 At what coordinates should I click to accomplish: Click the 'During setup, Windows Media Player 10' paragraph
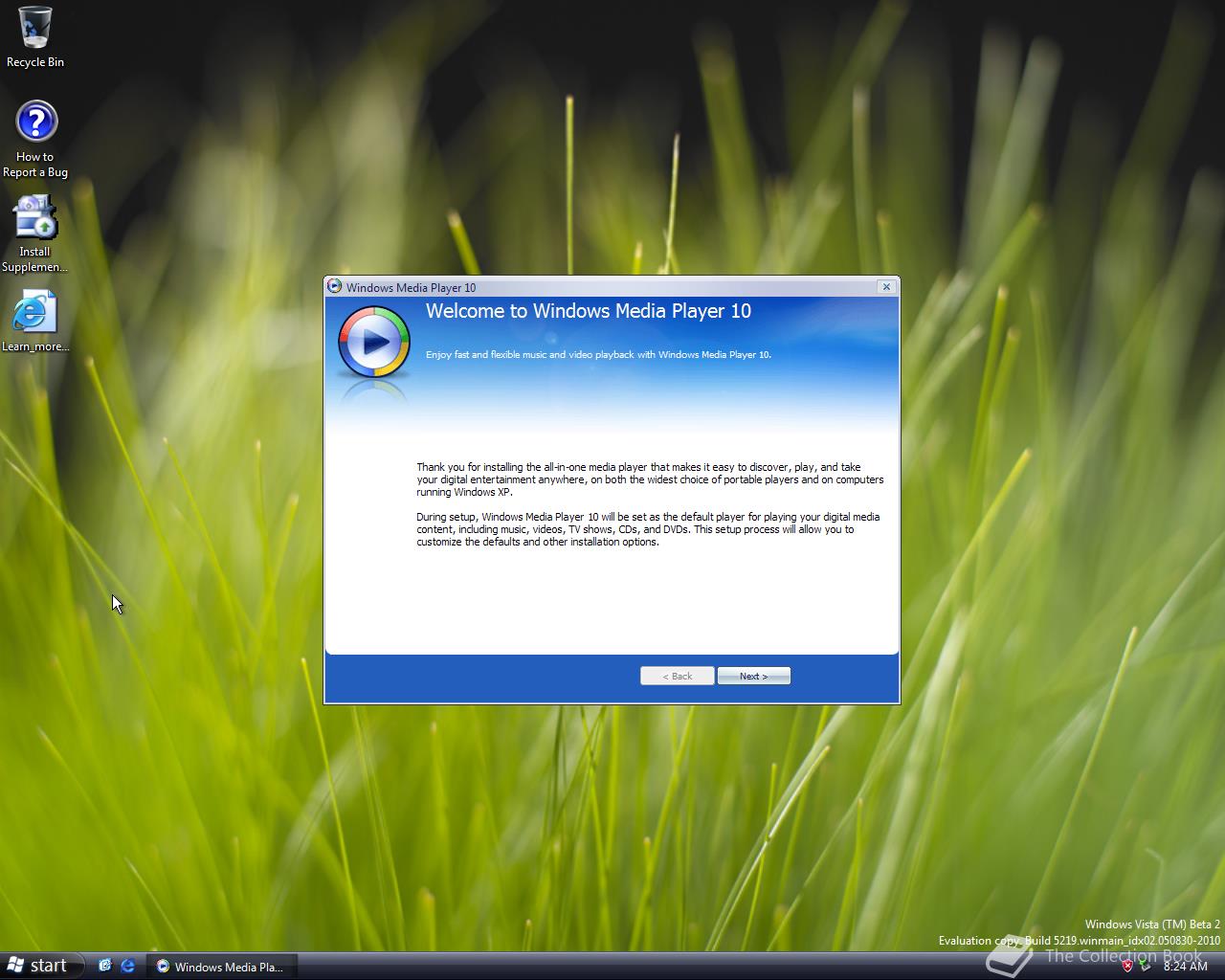648,529
